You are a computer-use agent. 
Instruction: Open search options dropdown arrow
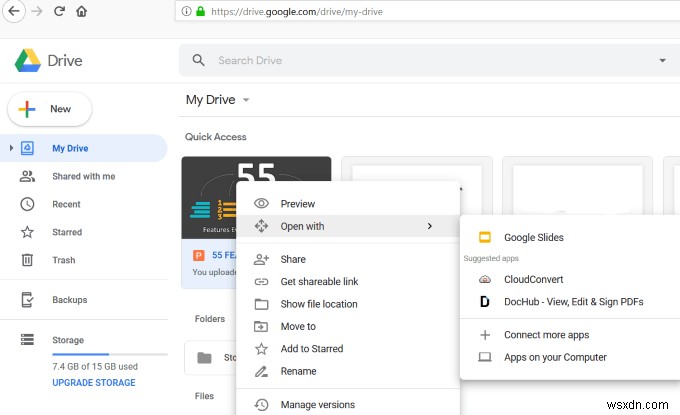(x=662, y=60)
